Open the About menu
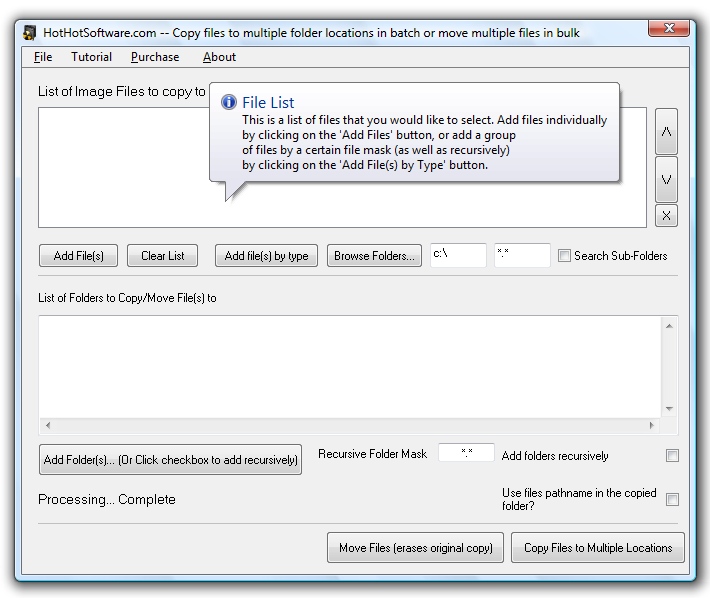The image size is (710, 598). 219,57
